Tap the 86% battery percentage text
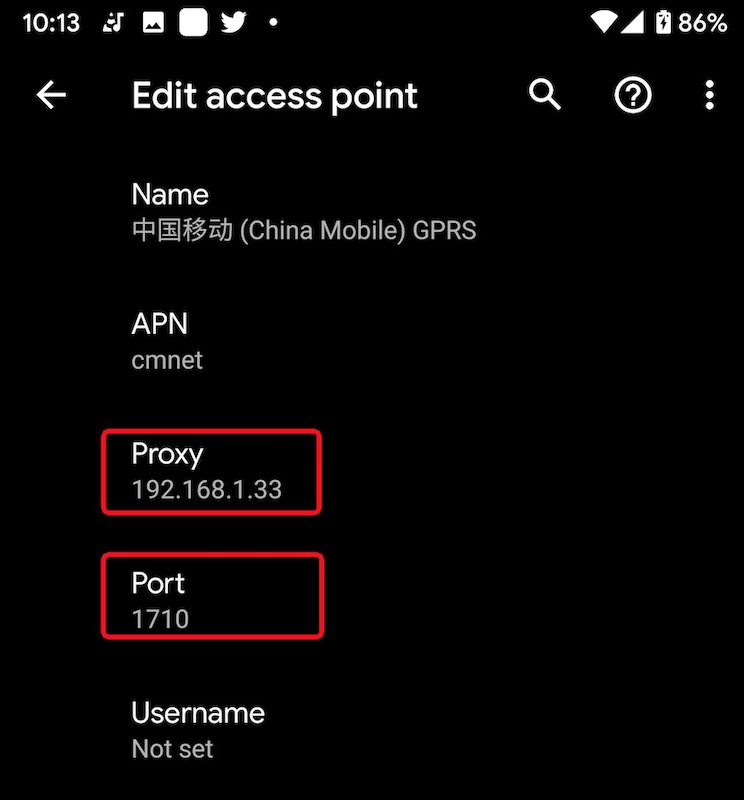Viewport: 744px width, 800px height. [703, 23]
